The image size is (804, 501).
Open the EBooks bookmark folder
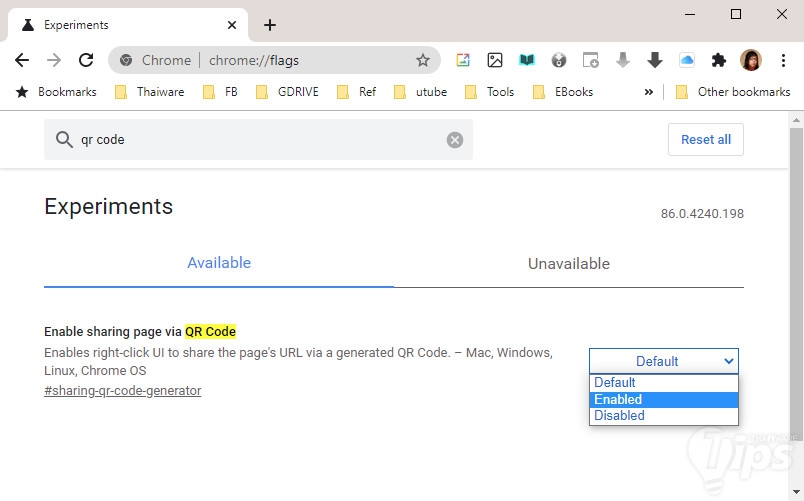click(563, 92)
